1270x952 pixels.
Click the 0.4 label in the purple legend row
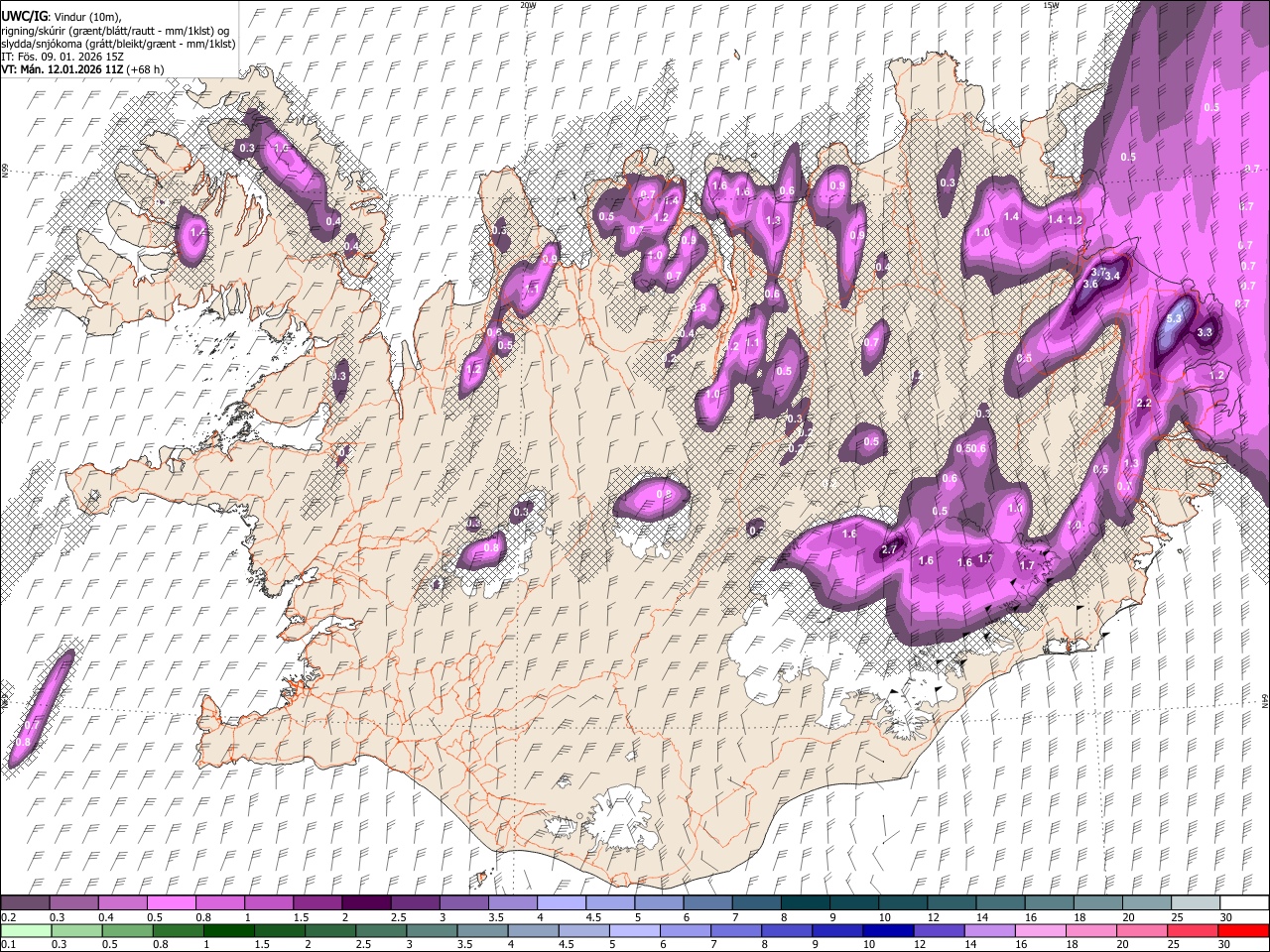(106, 917)
